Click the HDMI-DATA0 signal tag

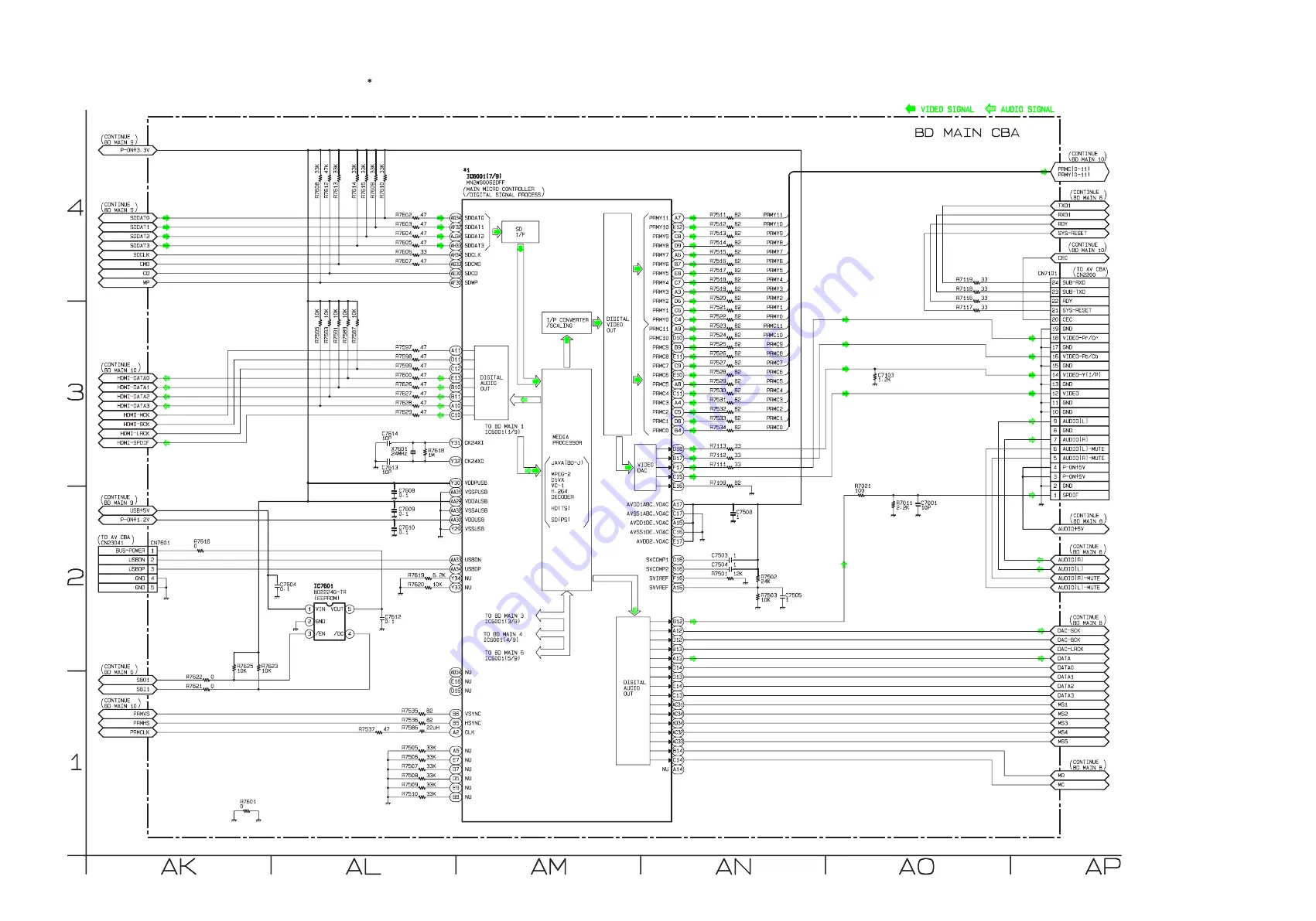[x=128, y=378]
